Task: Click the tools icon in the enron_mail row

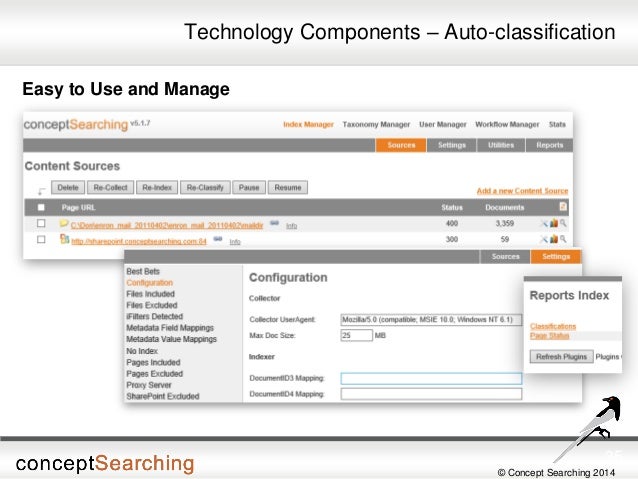Action: [544, 223]
